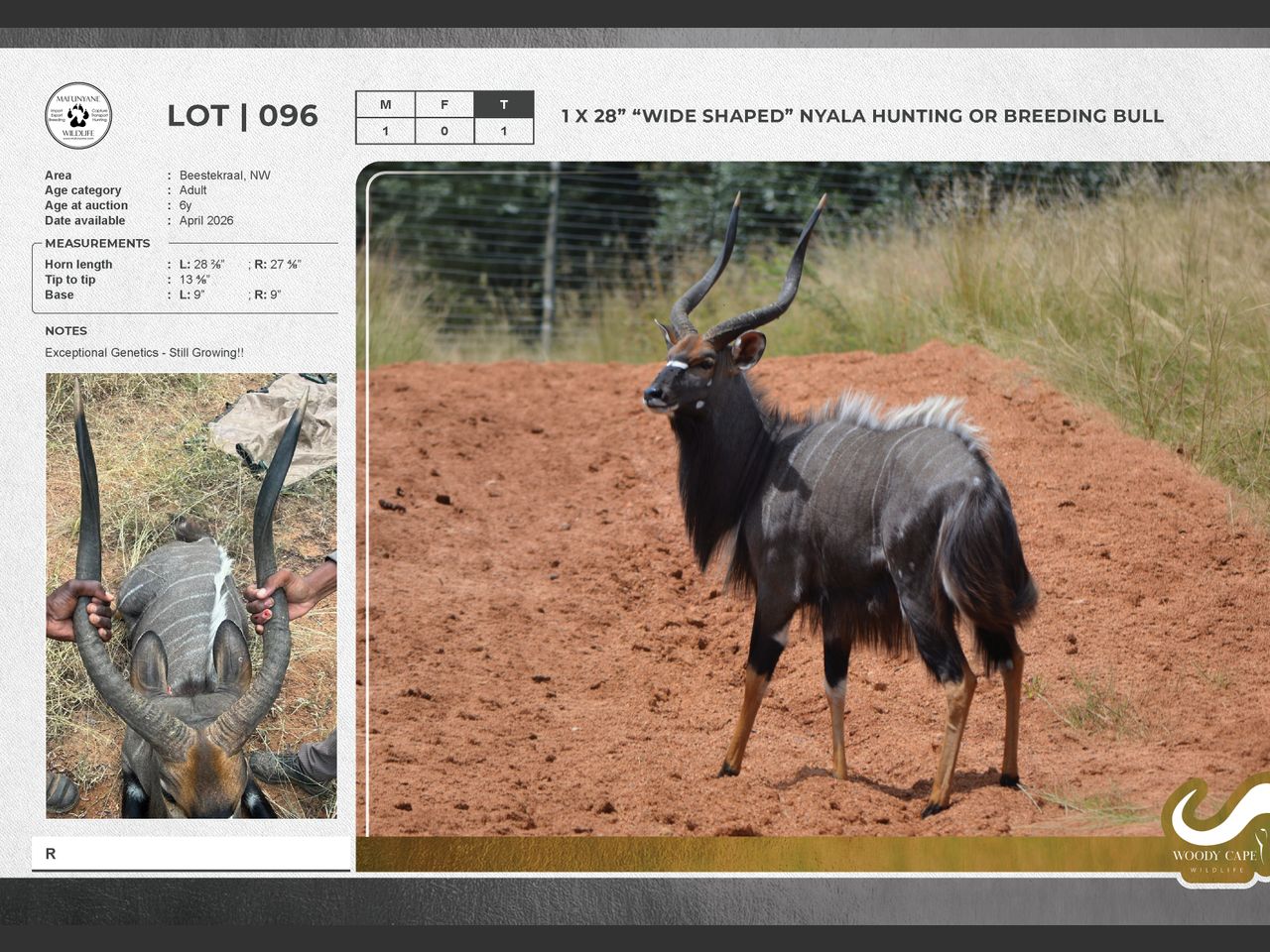Click the LOT | 096 heading

point(242,116)
